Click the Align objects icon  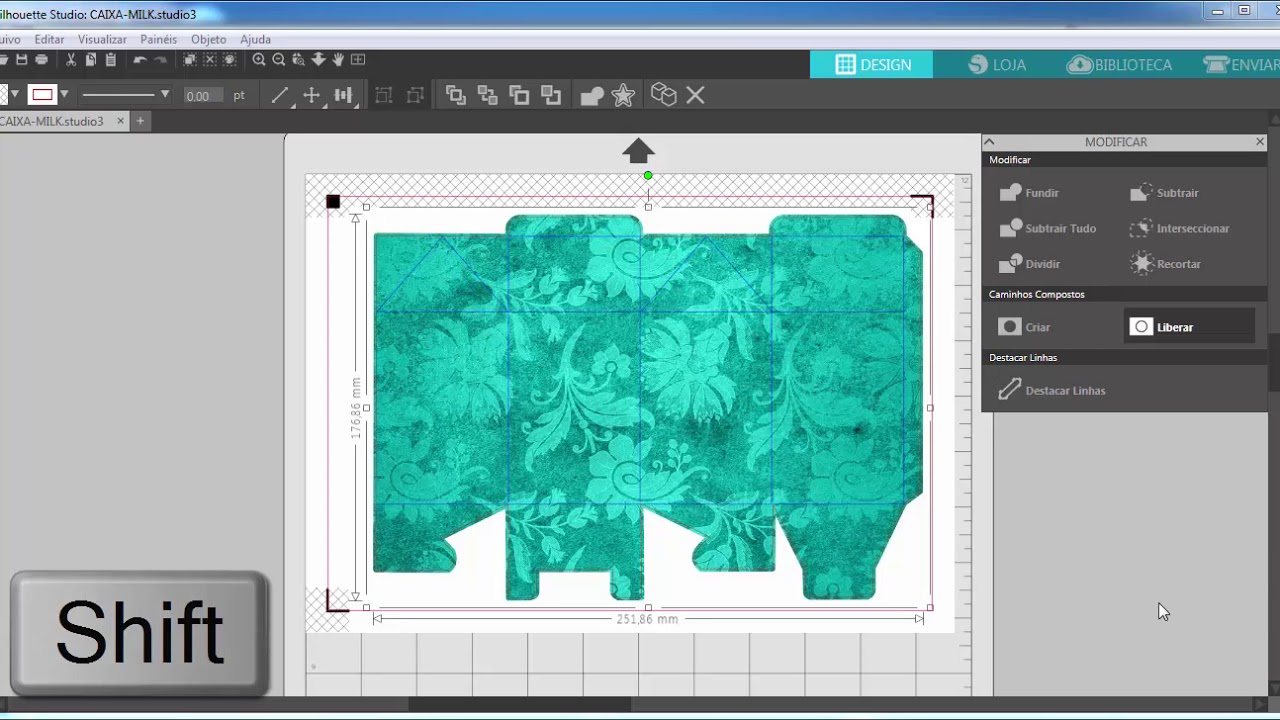[x=343, y=95]
